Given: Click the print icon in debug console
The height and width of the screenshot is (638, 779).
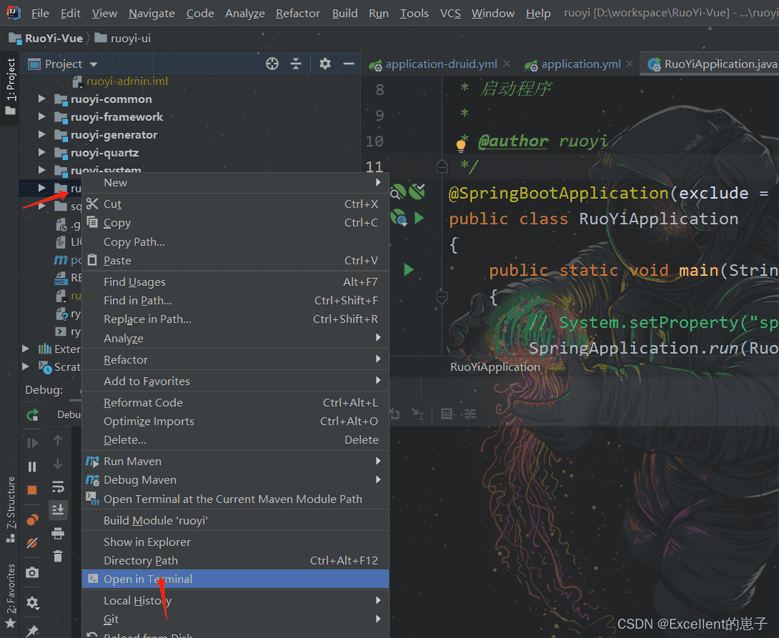Looking at the screenshot, I should 58,533.
